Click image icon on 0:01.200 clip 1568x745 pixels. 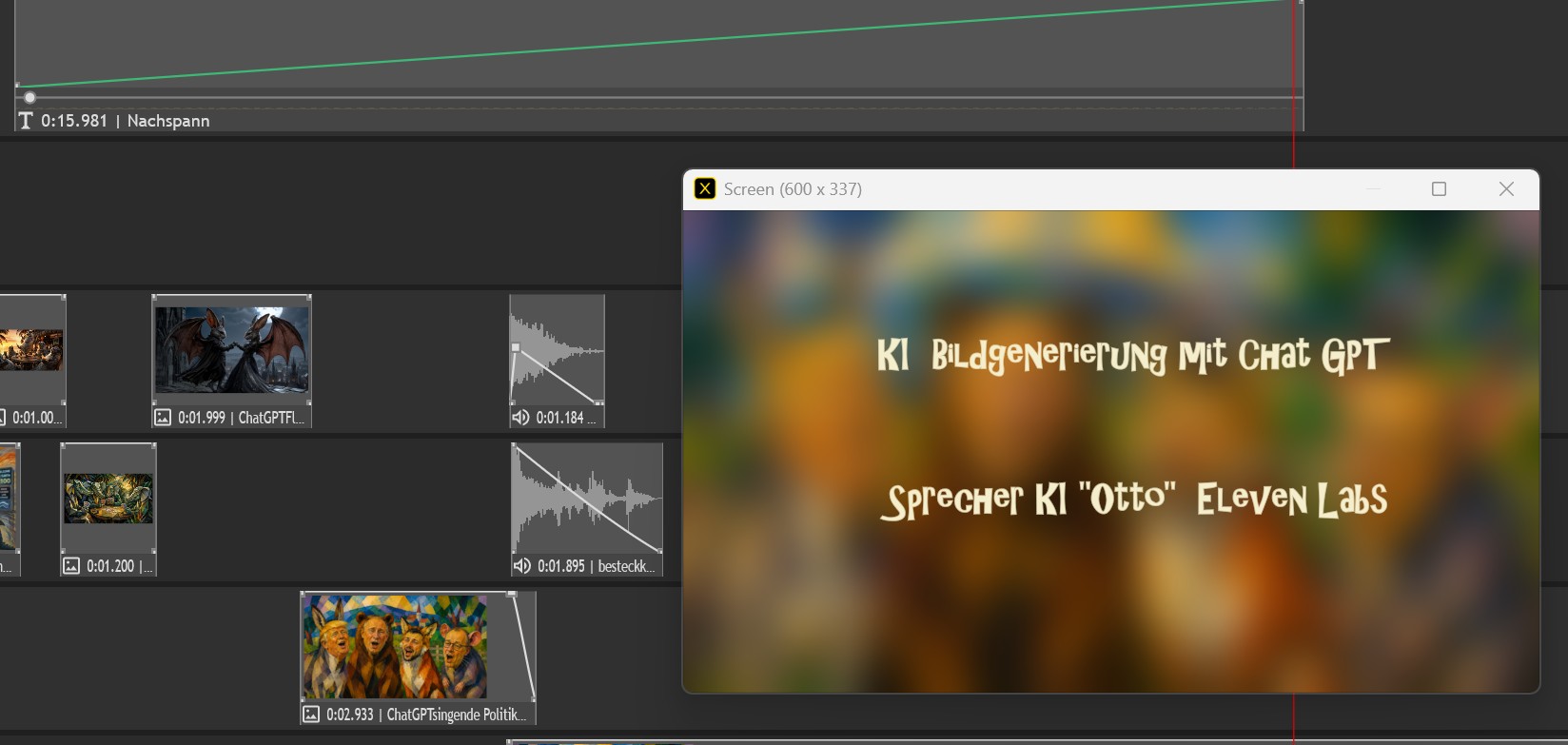[x=71, y=565]
